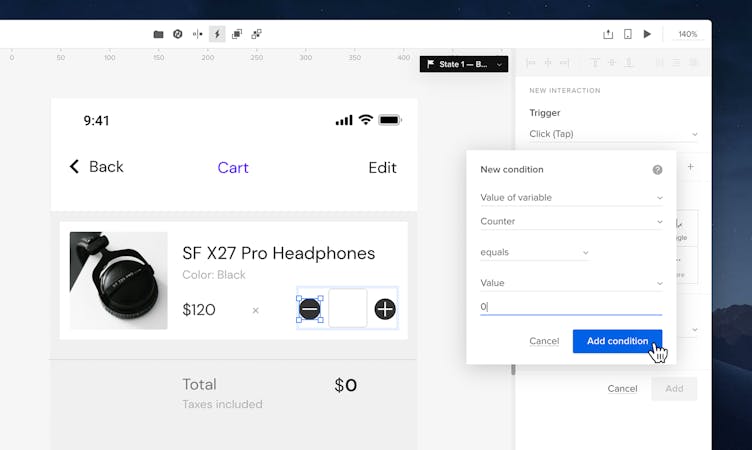Viewport: 752px width, 450px height.
Task: Open the Click (Tap) trigger dropdown
Action: [613, 134]
